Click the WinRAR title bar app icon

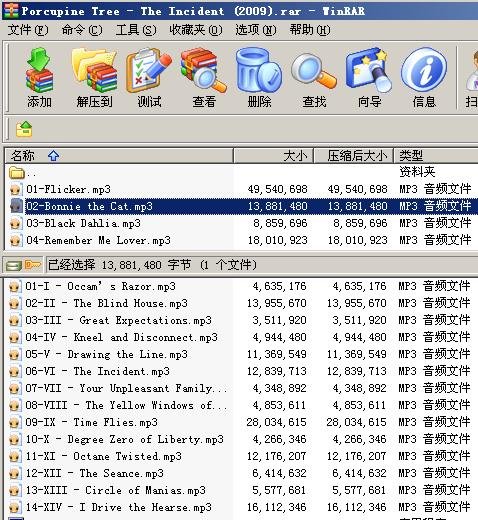click(11, 11)
